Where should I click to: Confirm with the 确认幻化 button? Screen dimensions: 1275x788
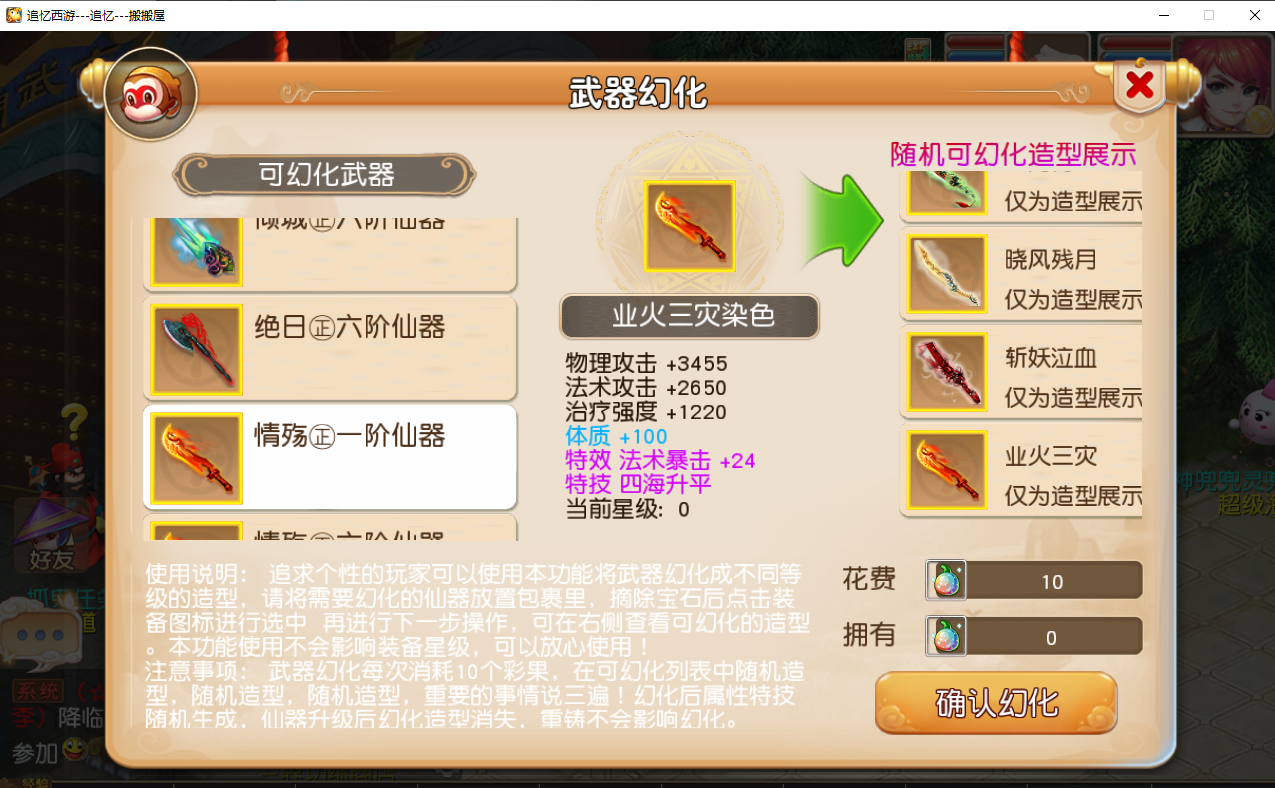(x=996, y=703)
